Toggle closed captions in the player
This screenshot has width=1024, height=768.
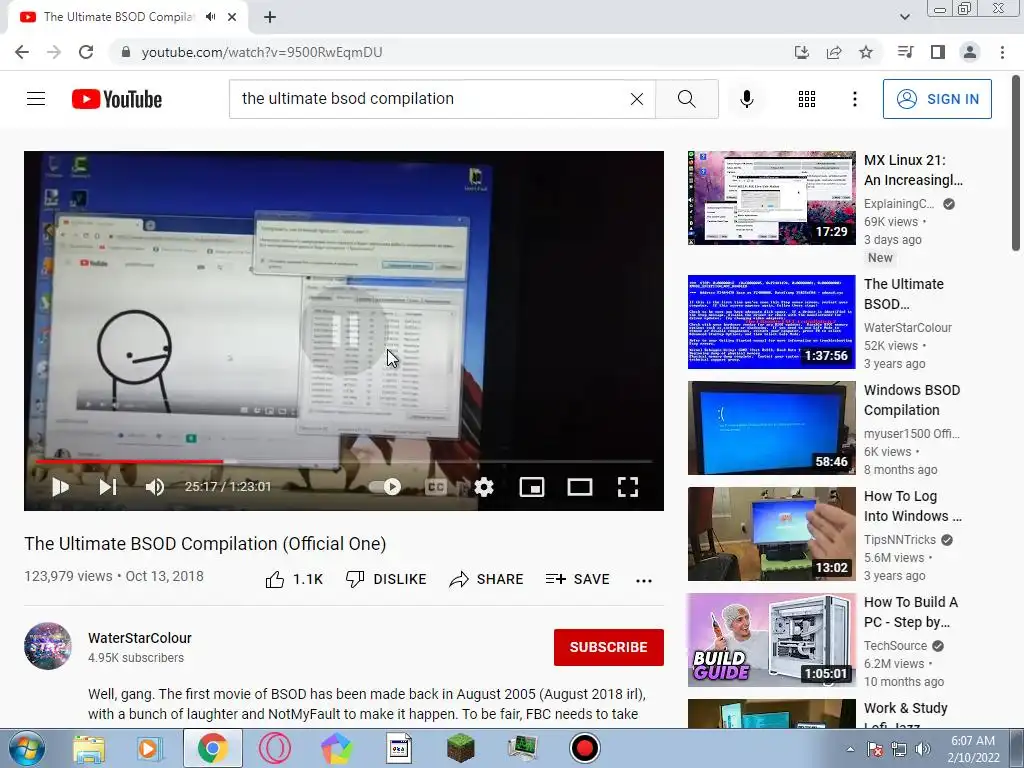click(x=436, y=487)
